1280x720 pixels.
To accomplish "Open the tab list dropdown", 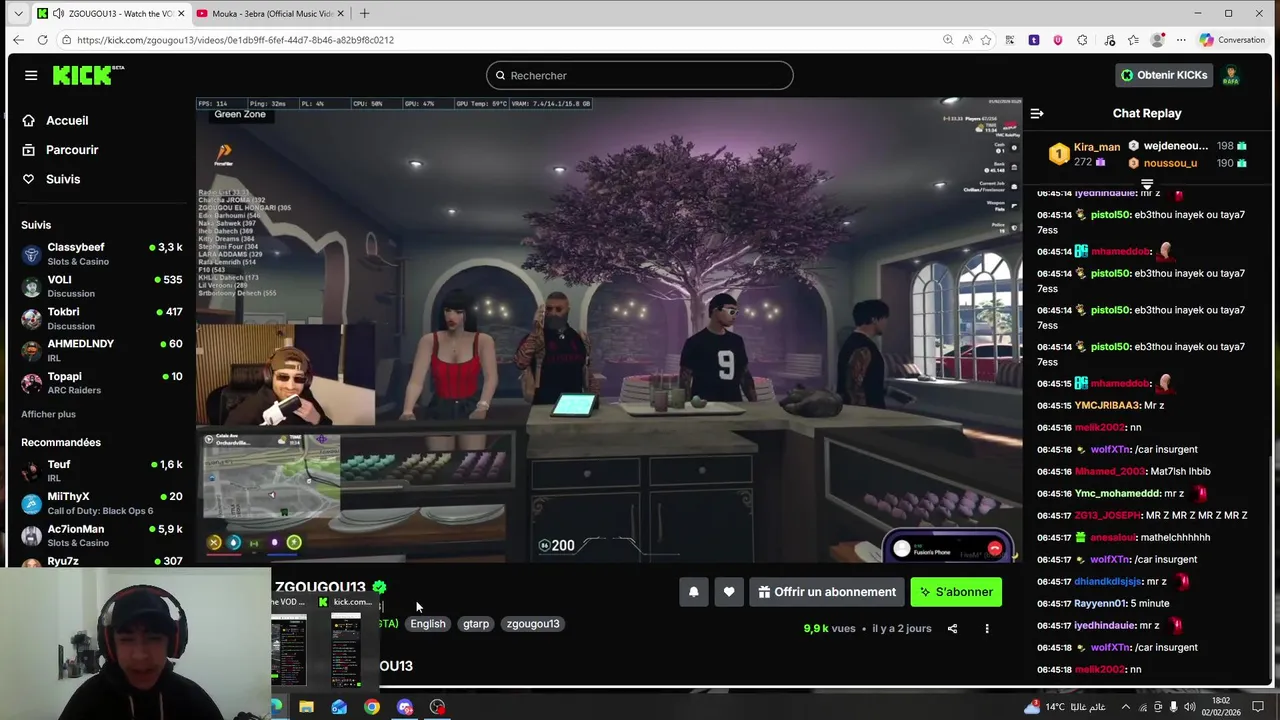I will coord(17,13).
